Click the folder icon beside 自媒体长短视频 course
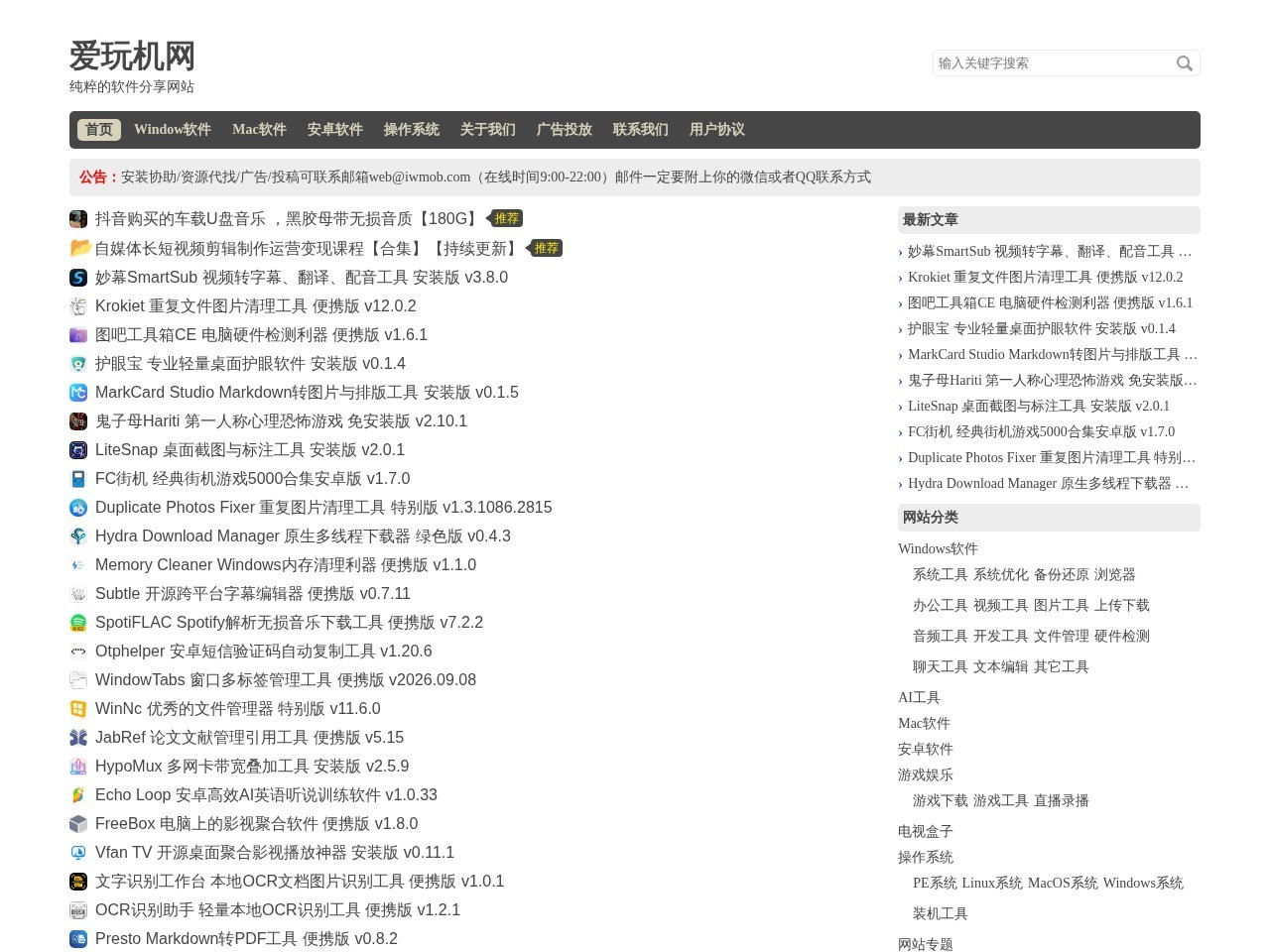The width and height of the screenshot is (1270, 952). (80, 248)
